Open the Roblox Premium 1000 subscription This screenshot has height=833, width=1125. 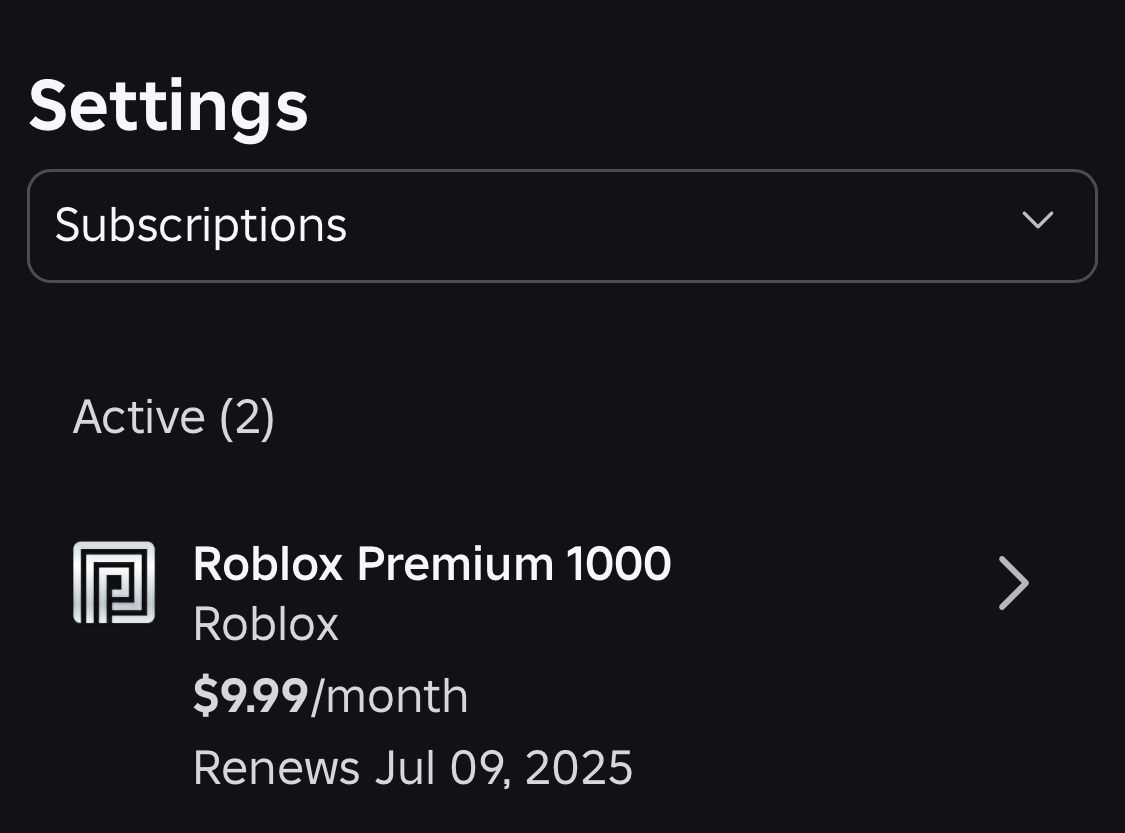coord(431,564)
